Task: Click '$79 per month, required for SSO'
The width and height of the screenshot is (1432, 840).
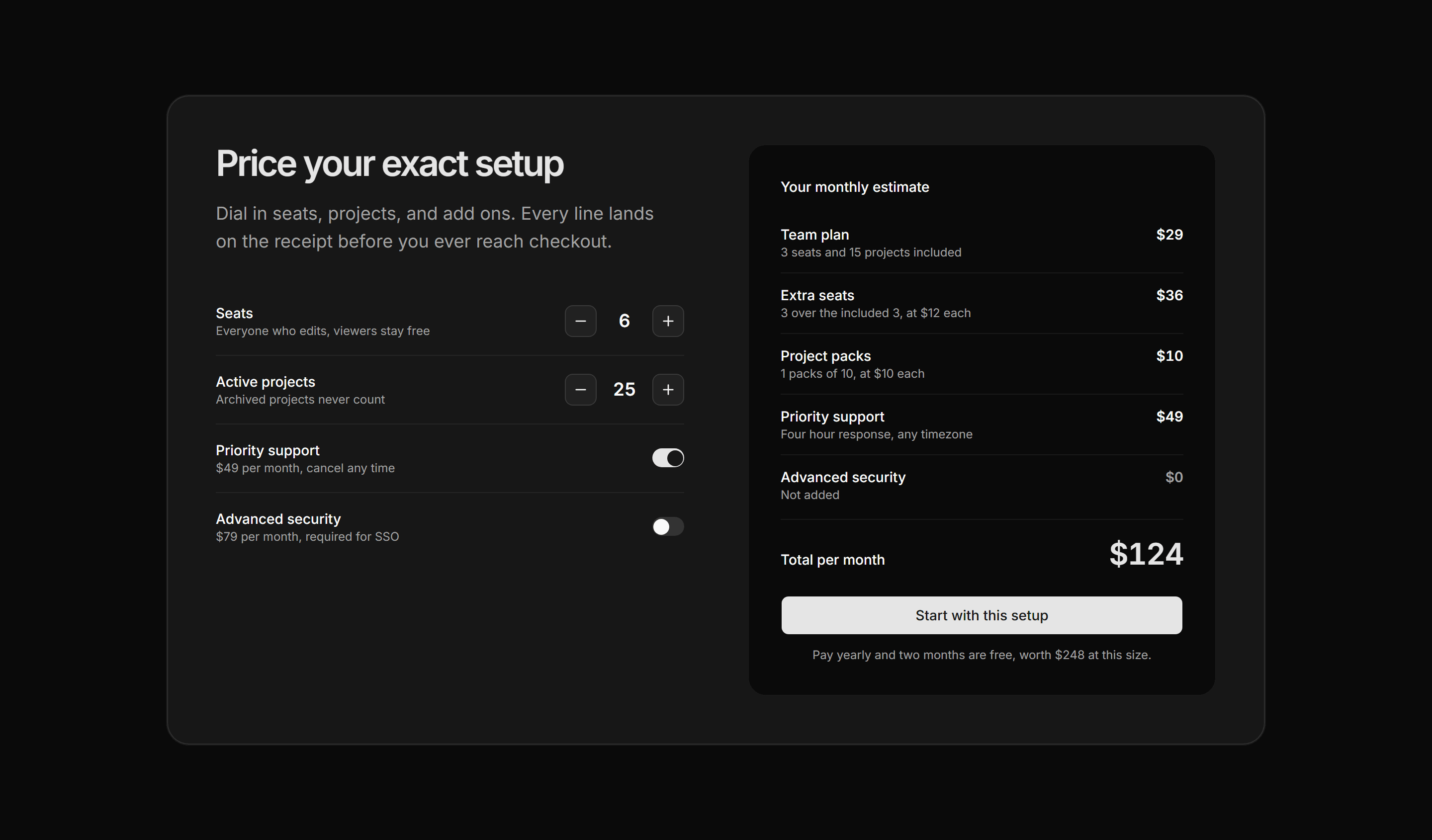Action: click(x=307, y=537)
